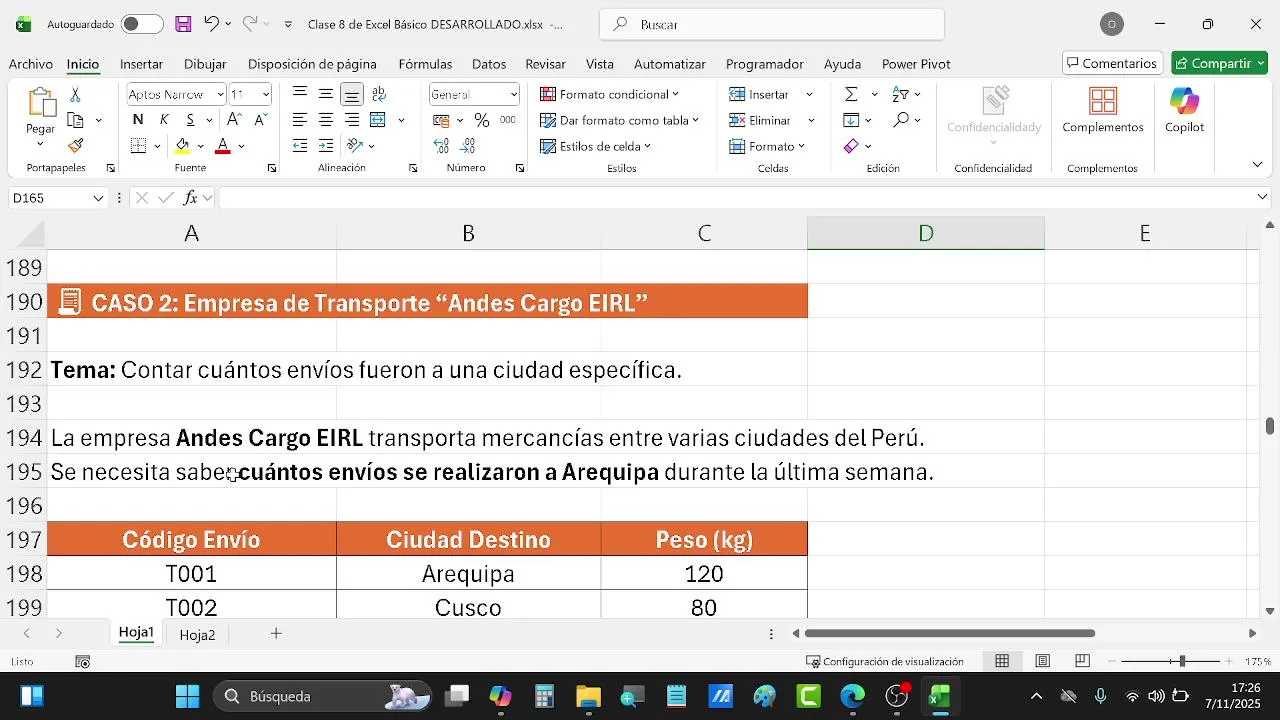Screen dimensions: 1280x720
Task: Click the Clear eraser icon
Action: point(851,146)
